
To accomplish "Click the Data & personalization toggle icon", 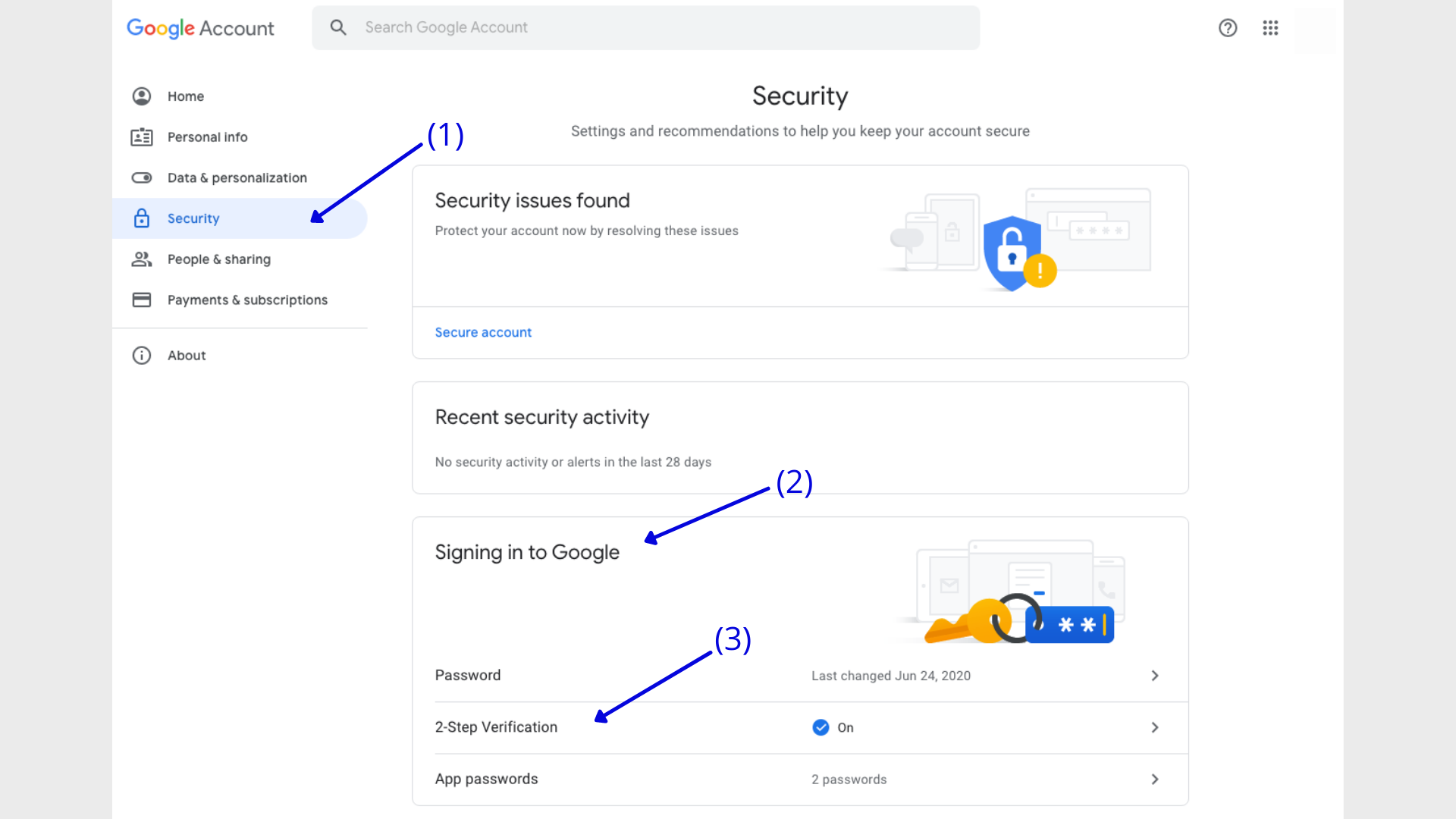I will click(x=142, y=177).
